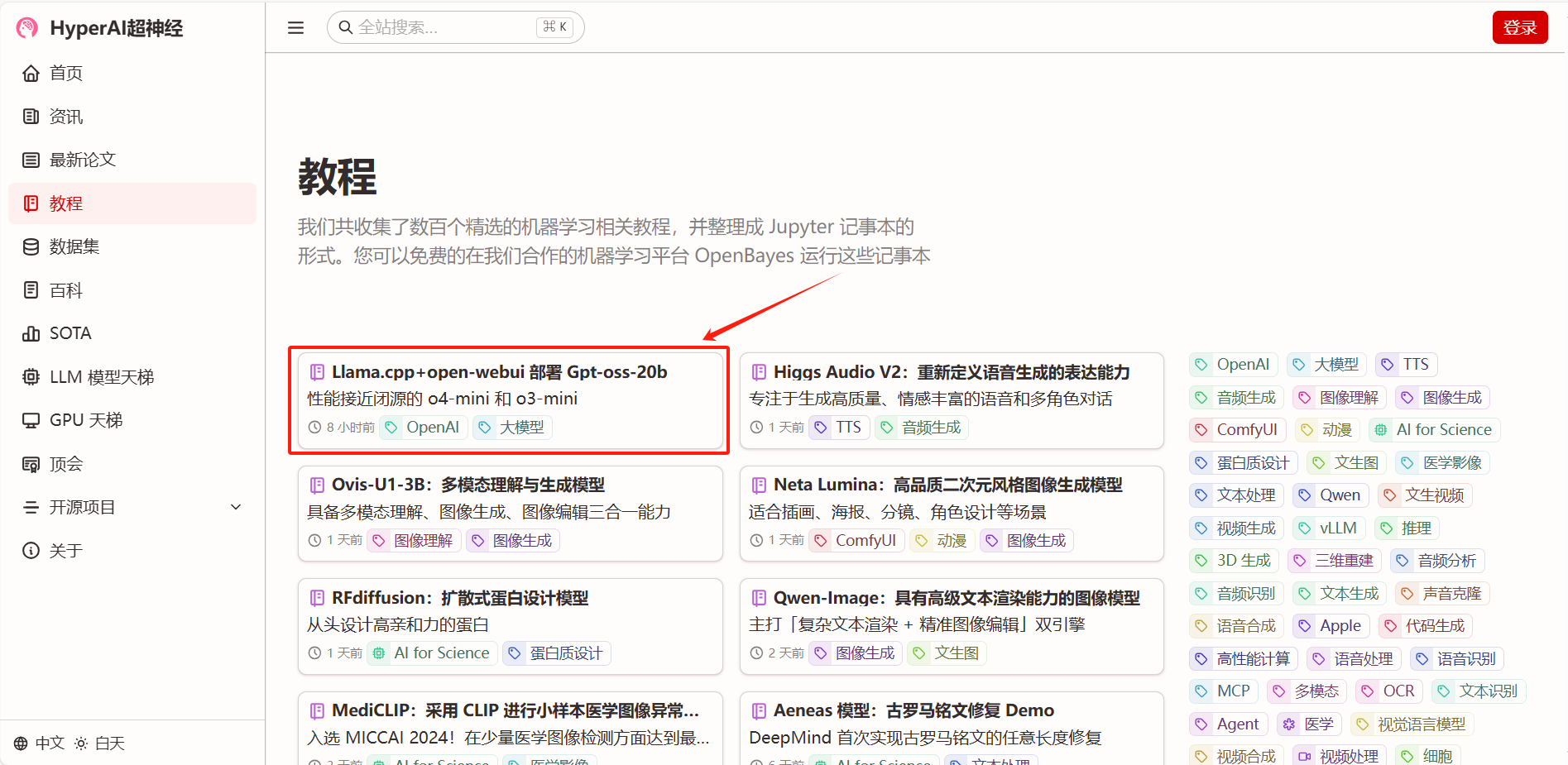This screenshot has height=765, width=1568.
Task: Toggle the 白天 day theme switch
Action: click(100, 743)
